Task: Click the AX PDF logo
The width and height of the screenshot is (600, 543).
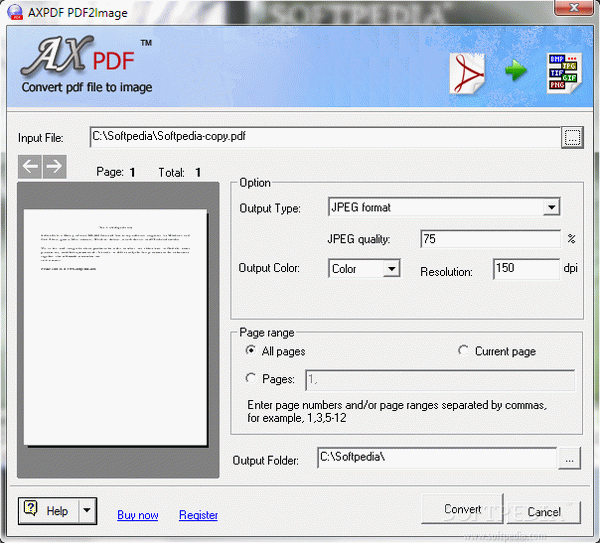Action: (x=78, y=55)
